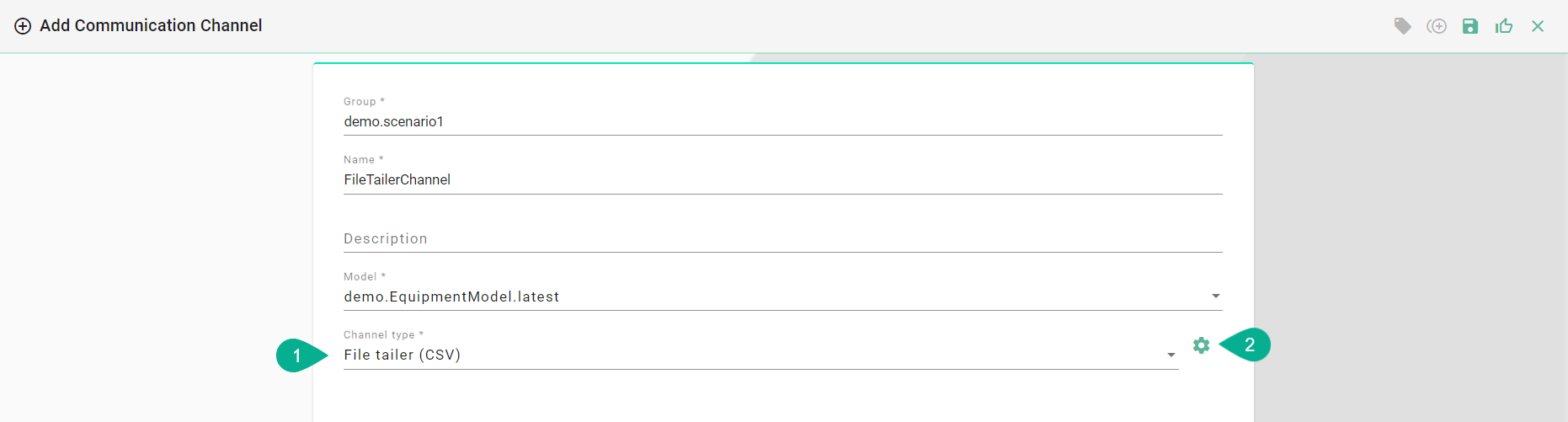This screenshot has height=422, width=1568.
Task: Click the green thumbs-up icon
Action: (1504, 26)
